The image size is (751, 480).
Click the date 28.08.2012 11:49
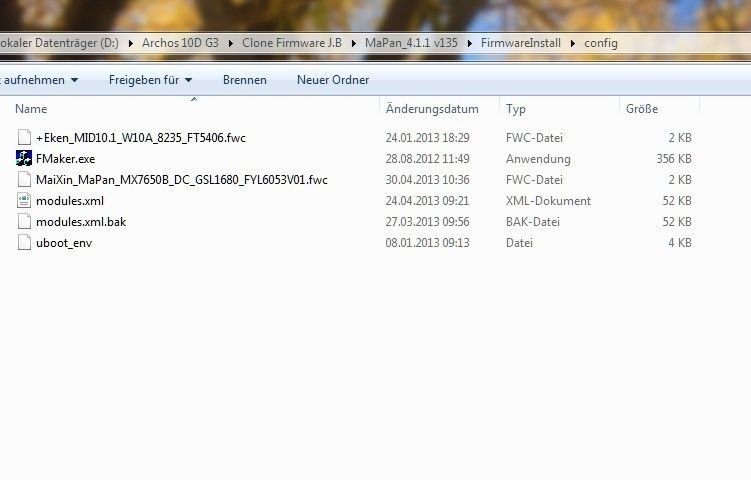pos(427,159)
